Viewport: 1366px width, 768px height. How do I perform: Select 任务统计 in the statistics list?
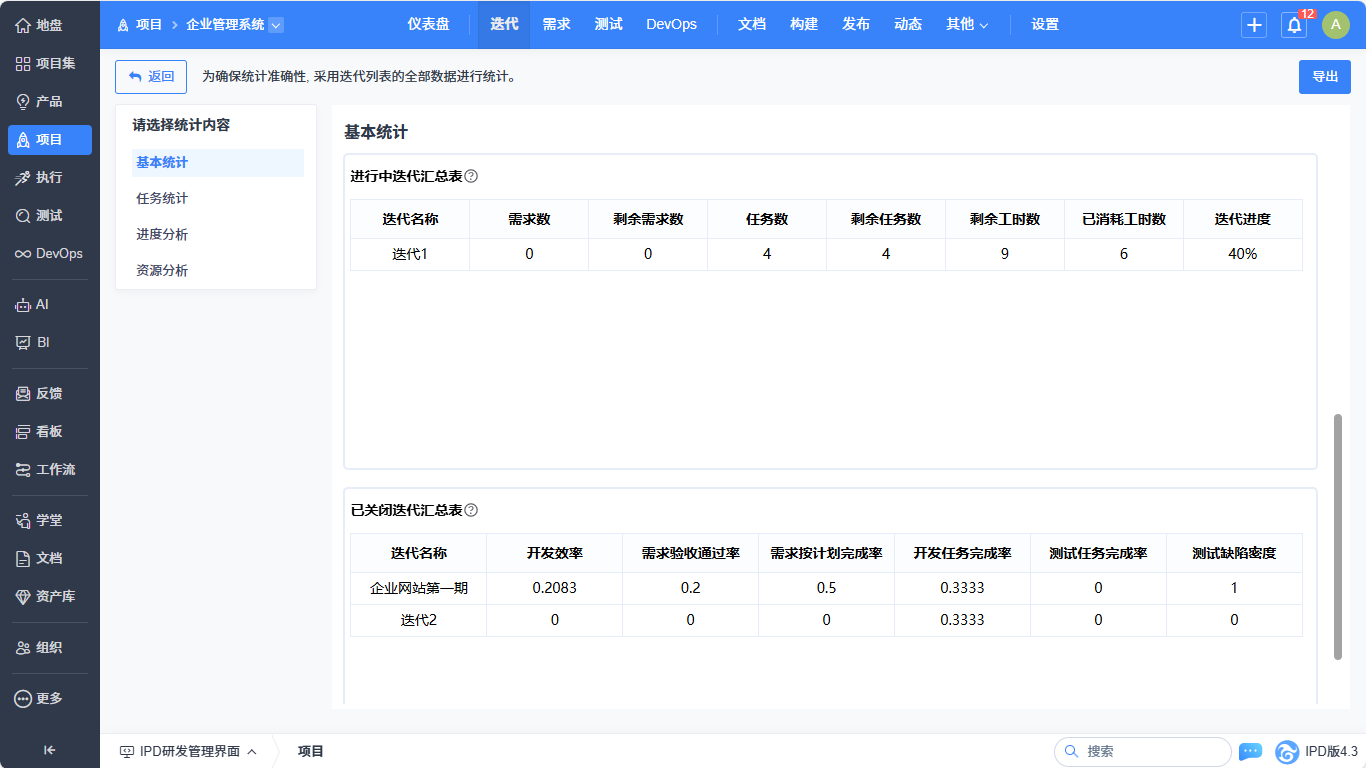click(x=162, y=198)
